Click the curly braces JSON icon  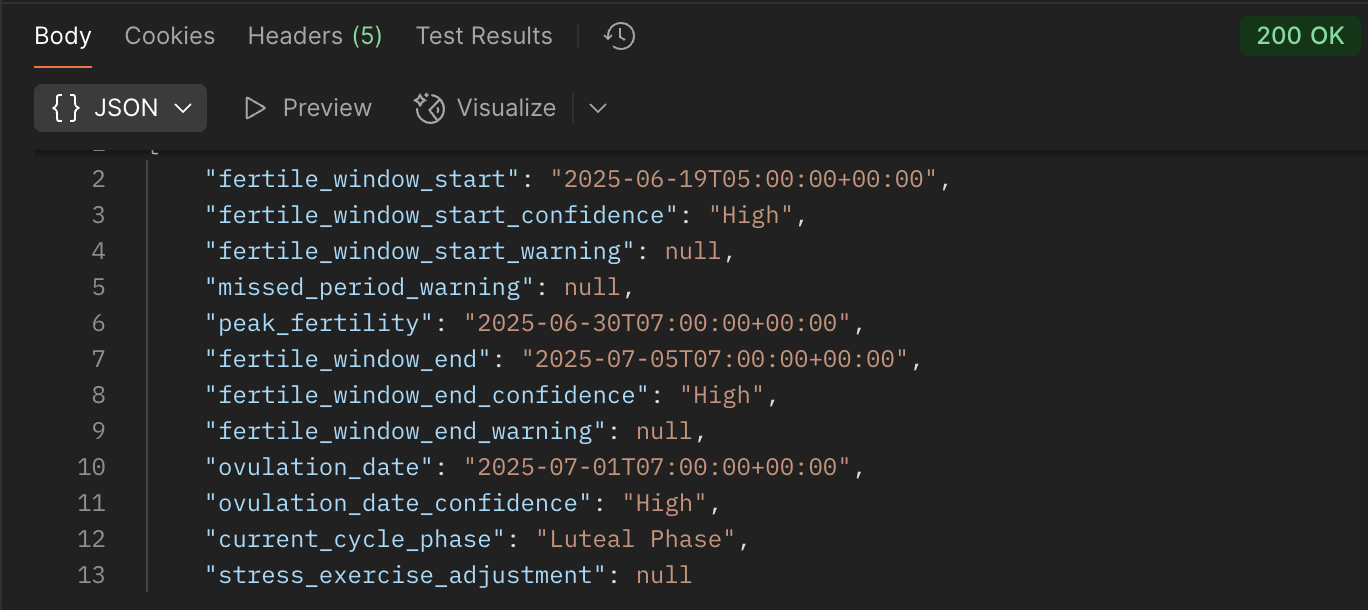click(66, 108)
